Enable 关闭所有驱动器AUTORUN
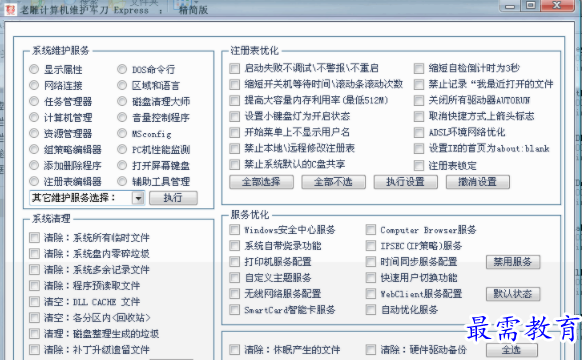This screenshot has width=588, height=360. pos(419,100)
